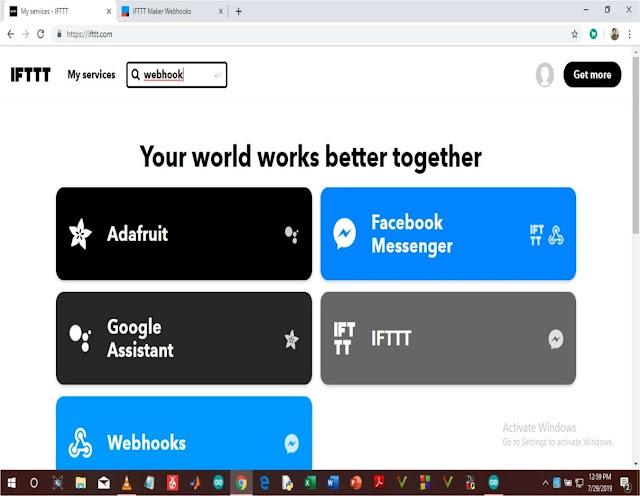Bookmark this page with the star icon
The height and width of the screenshot is (496, 640).
click(x=575, y=34)
